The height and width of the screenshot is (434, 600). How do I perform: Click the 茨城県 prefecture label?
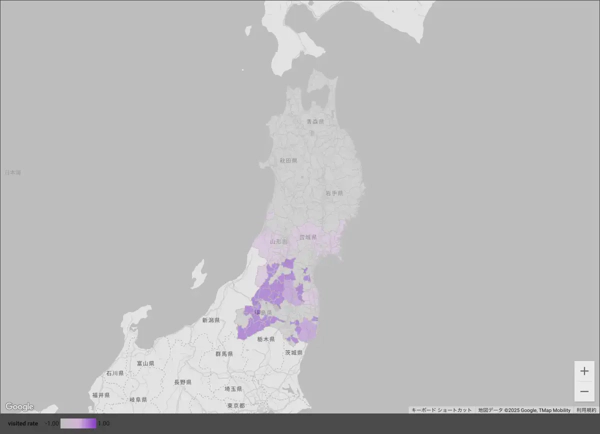coord(293,352)
